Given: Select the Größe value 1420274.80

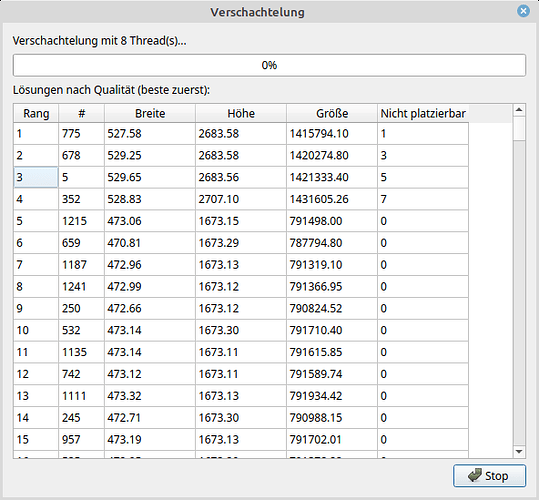Looking at the screenshot, I should tap(332, 155).
